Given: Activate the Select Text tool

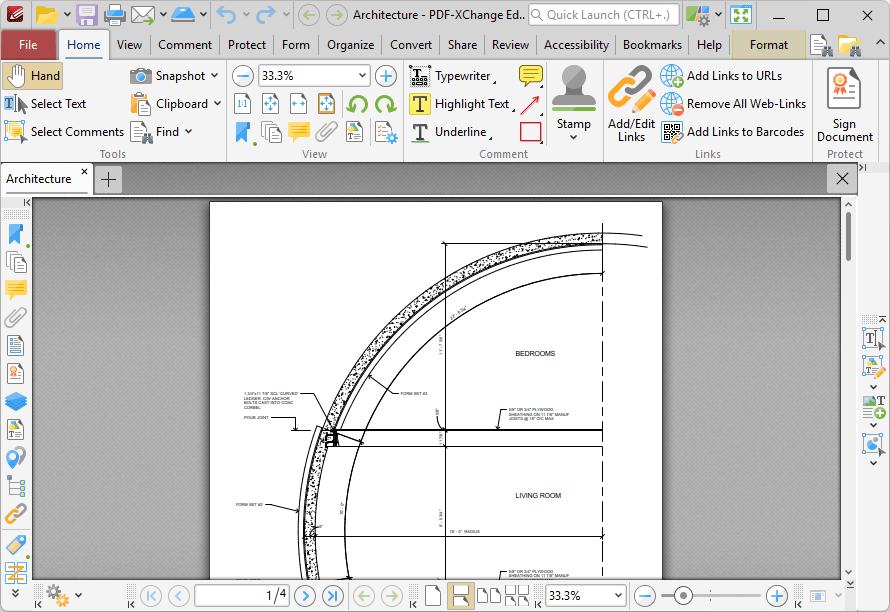Looking at the screenshot, I should [45, 104].
